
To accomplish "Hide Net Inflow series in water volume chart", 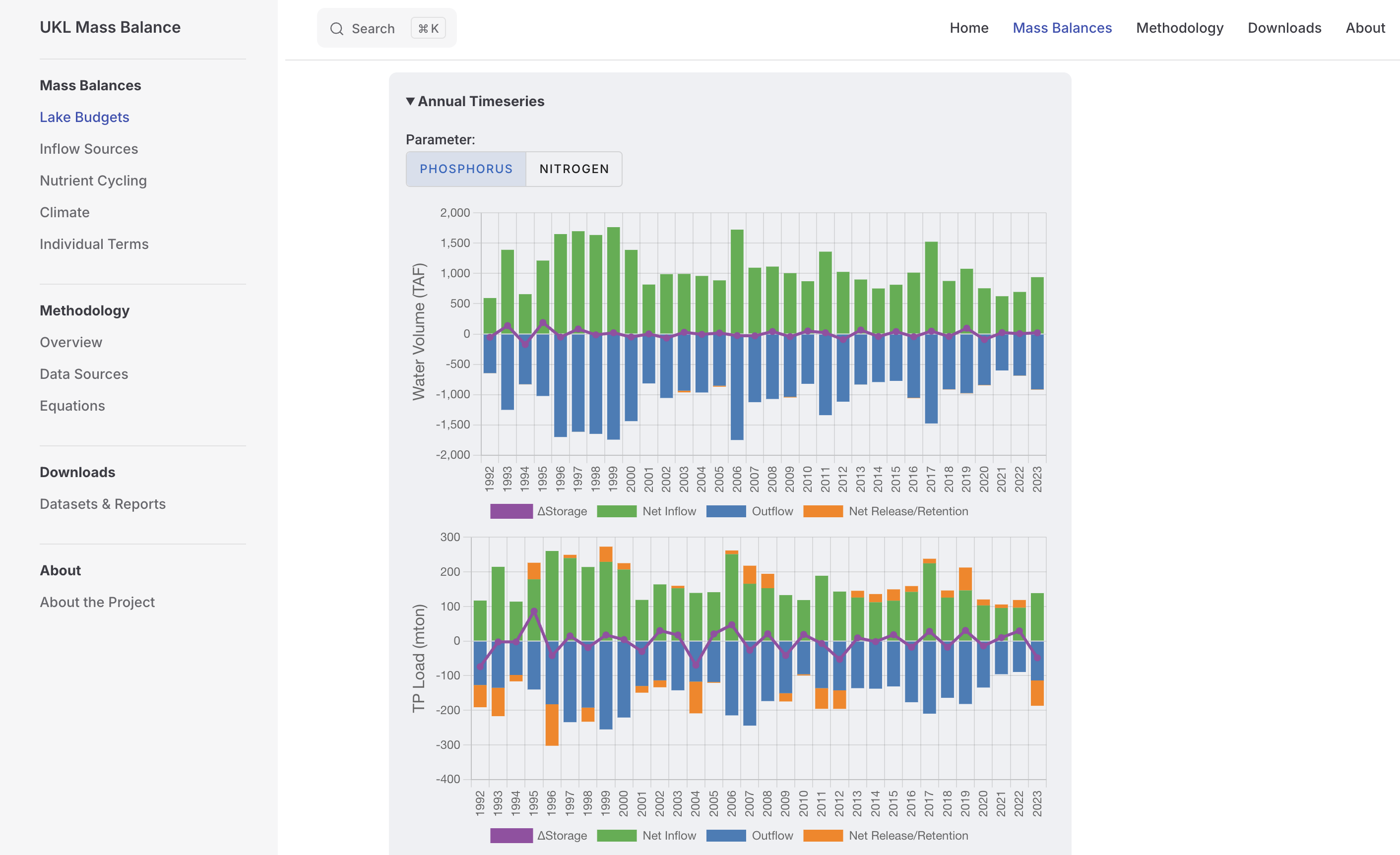I will (x=617, y=511).
